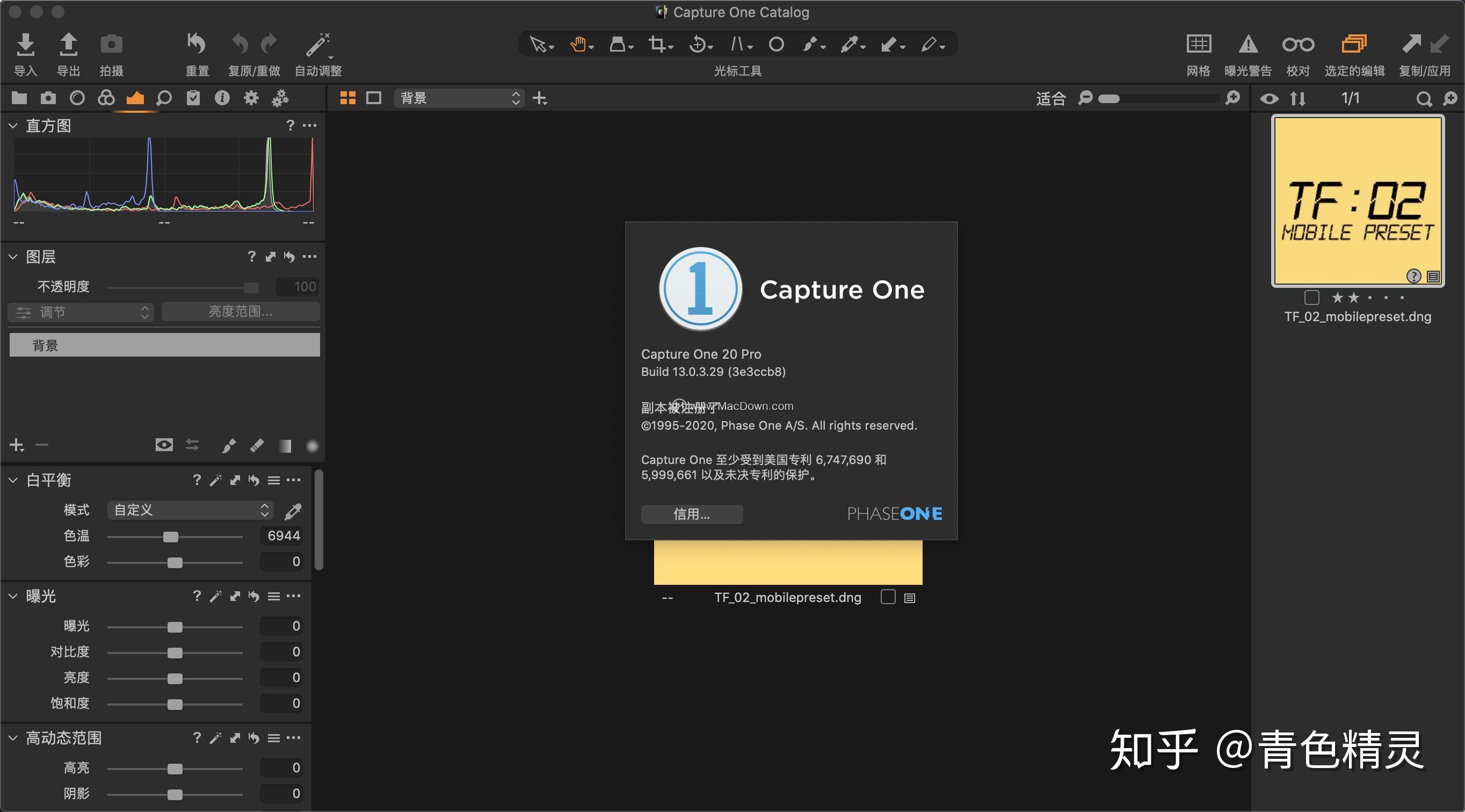This screenshot has height=812, width=1465.
Task: Check the color tag box beside TF_02_mobilepreset.dng in viewer
Action: (x=888, y=597)
